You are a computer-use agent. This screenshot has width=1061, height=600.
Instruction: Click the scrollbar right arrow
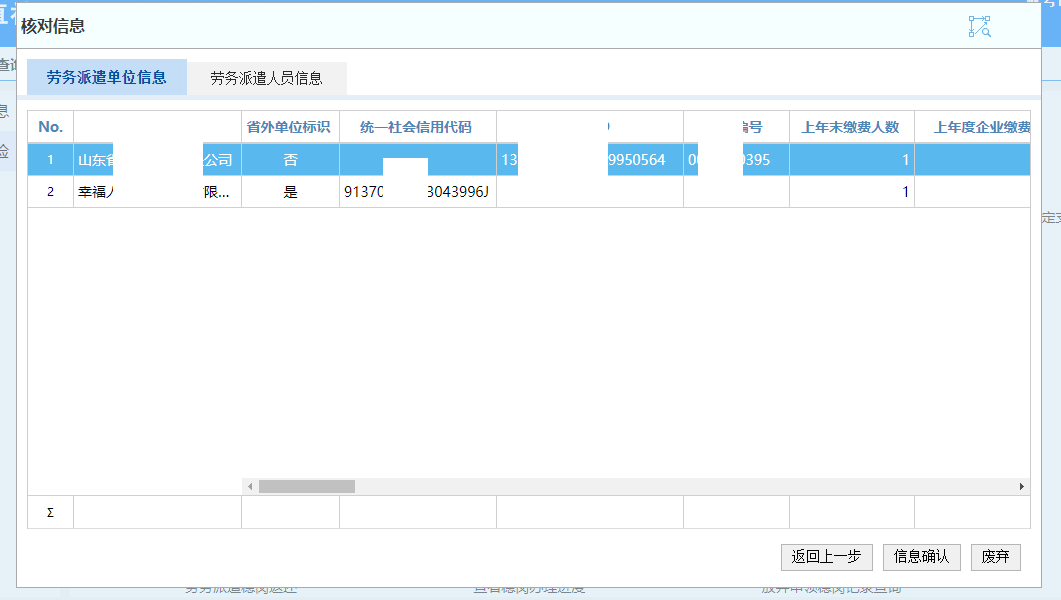tap(1021, 486)
